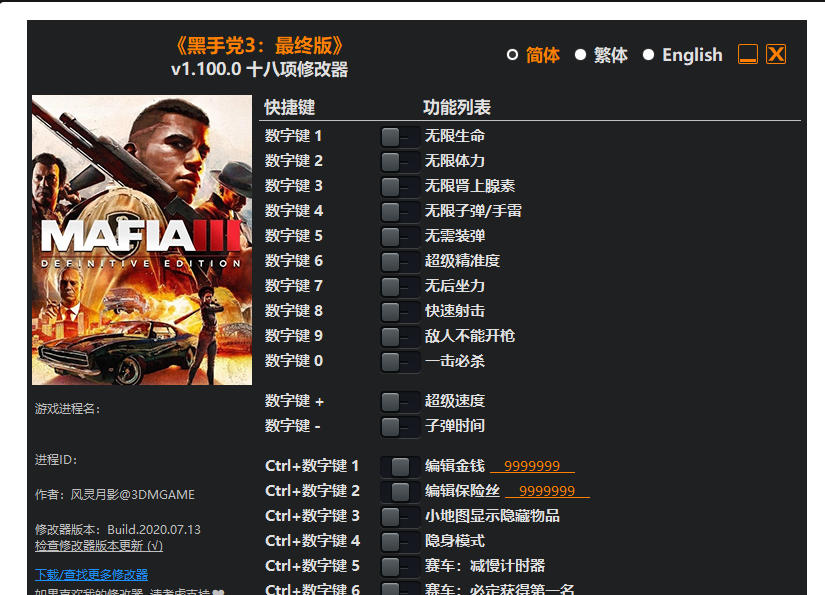The image size is (825, 595).
Task: Edit the fuse value field 9999999
Action: pos(547,491)
